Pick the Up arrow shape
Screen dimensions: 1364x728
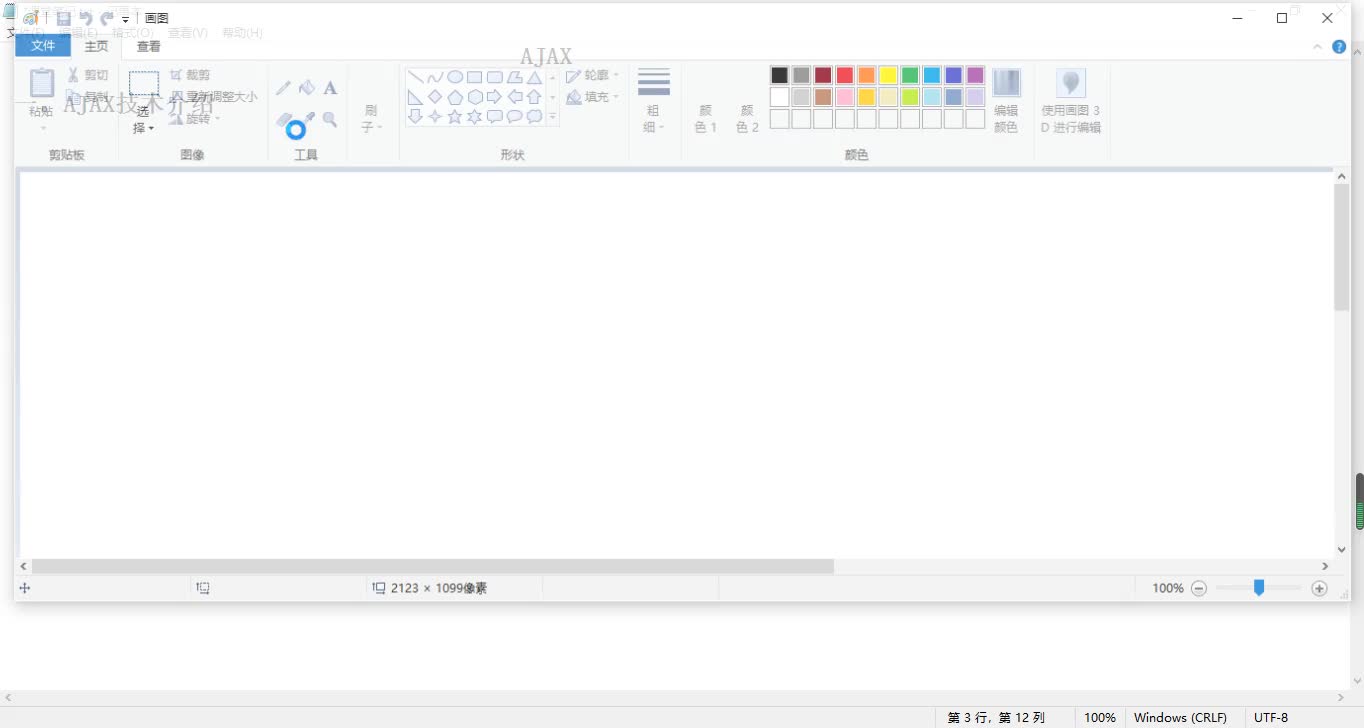tap(534, 97)
